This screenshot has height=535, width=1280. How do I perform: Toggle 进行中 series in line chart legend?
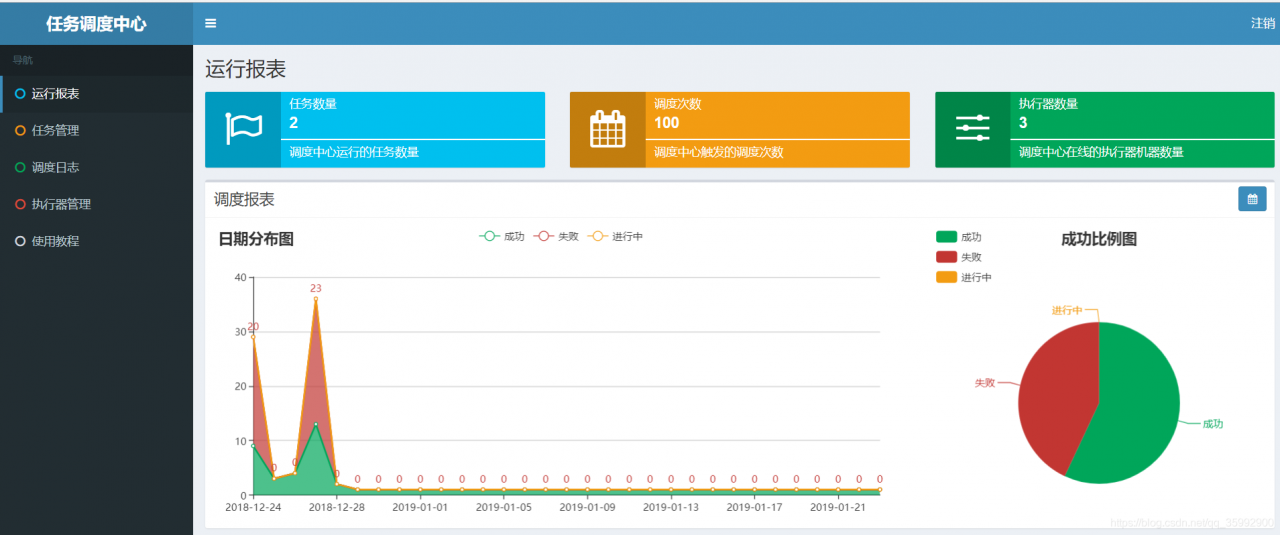616,236
